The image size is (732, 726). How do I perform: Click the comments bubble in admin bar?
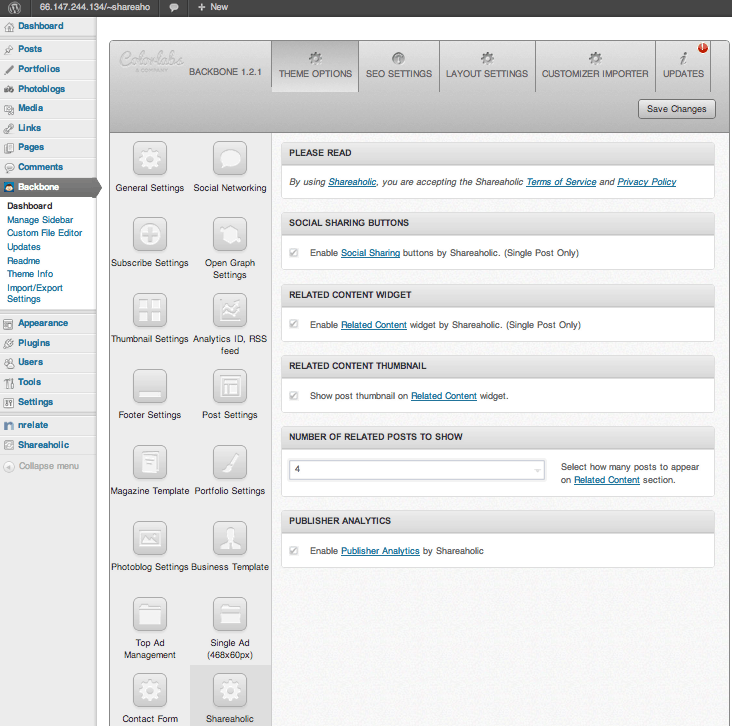[x=174, y=7]
